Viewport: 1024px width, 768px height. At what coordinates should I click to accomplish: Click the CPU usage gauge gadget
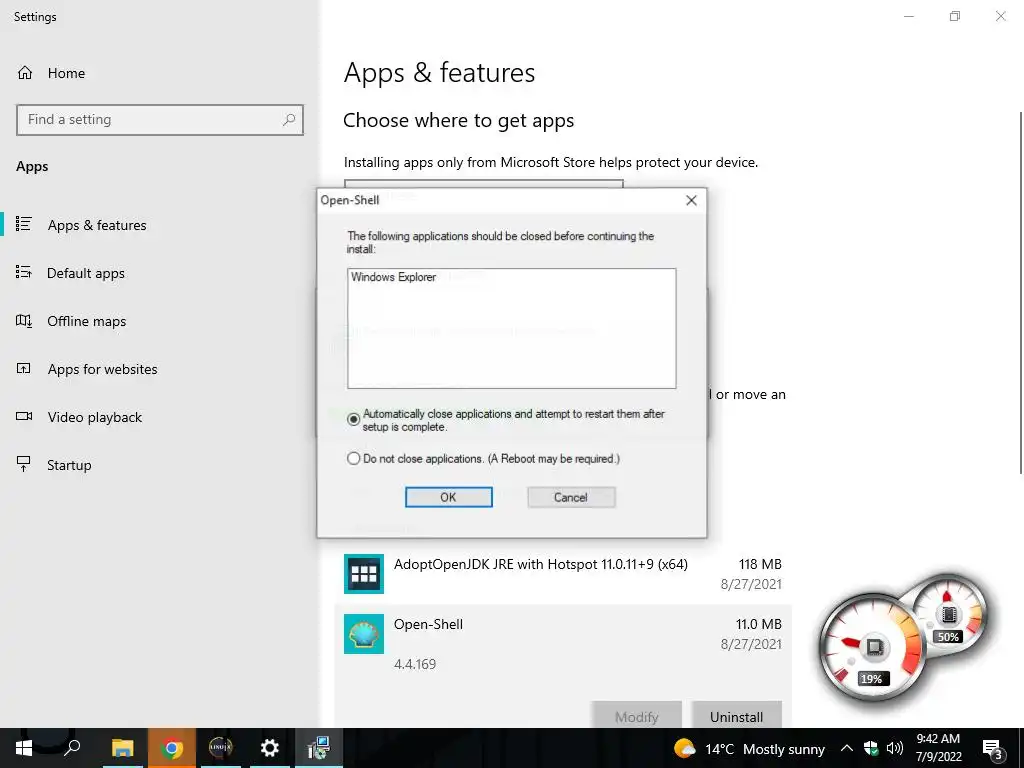tap(871, 649)
